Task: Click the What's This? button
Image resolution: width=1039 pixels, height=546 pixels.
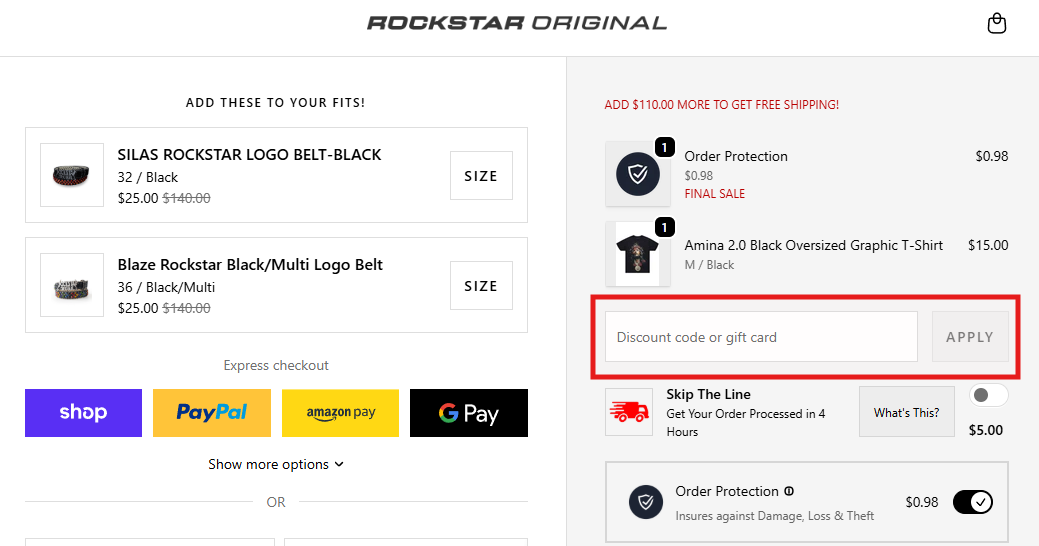Action: (906, 412)
